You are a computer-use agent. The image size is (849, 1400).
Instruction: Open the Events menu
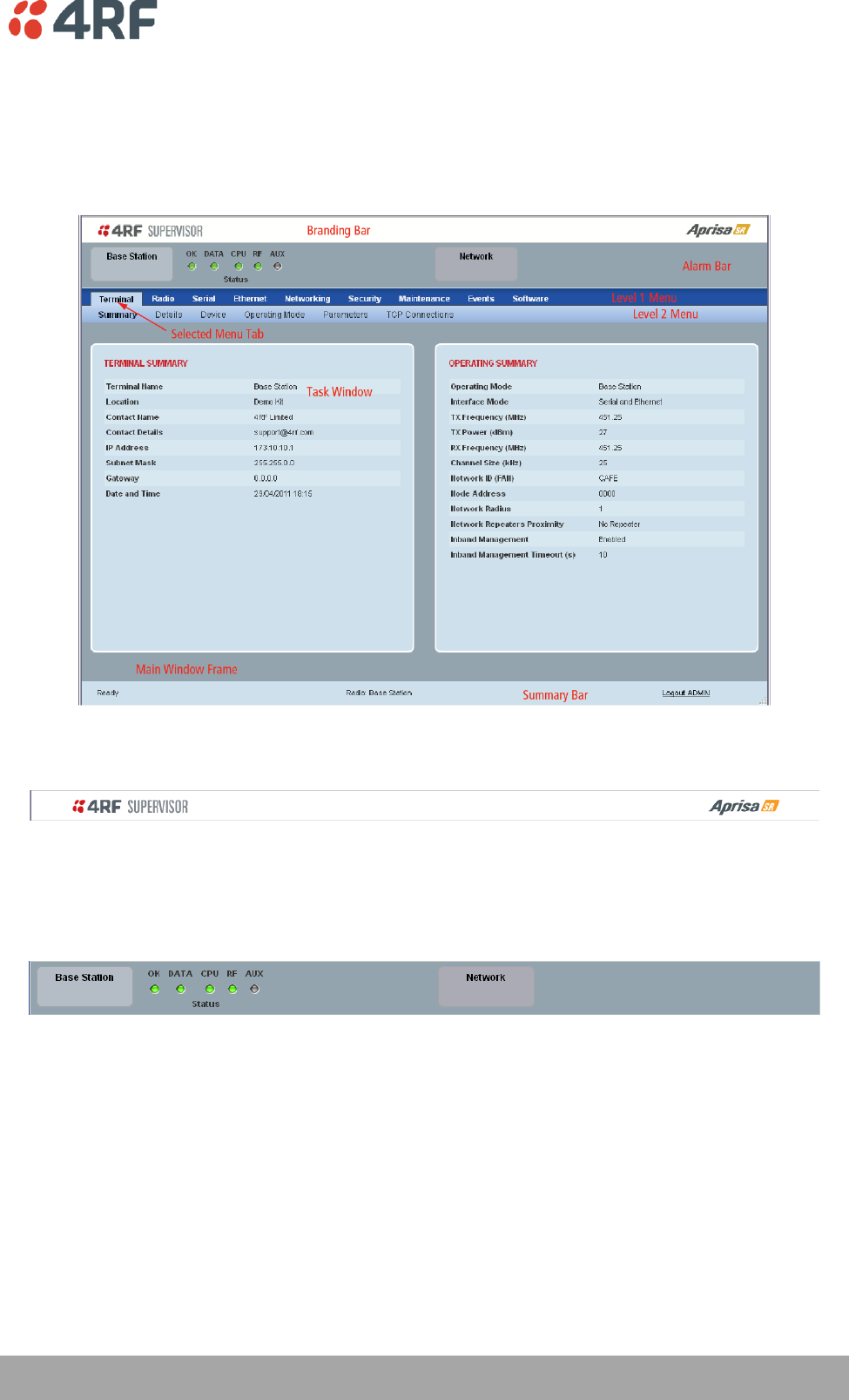point(481,299)
